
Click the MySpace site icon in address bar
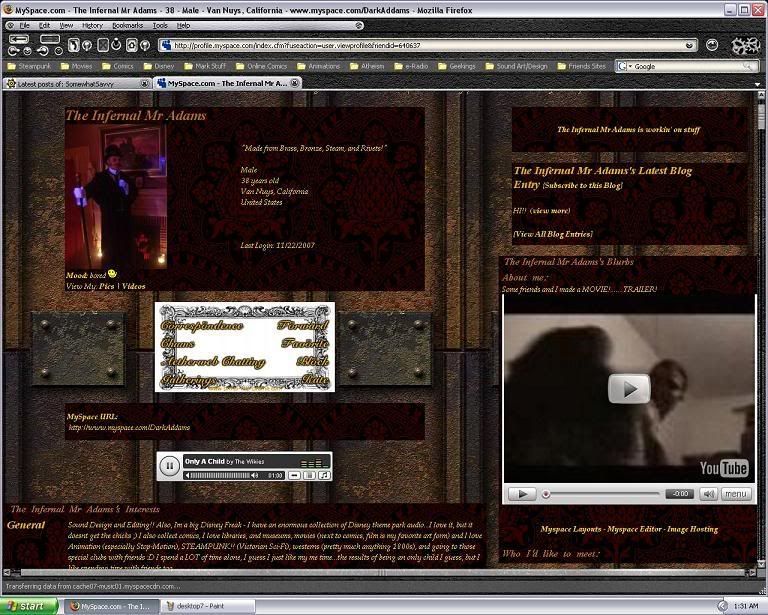[167, 46]
